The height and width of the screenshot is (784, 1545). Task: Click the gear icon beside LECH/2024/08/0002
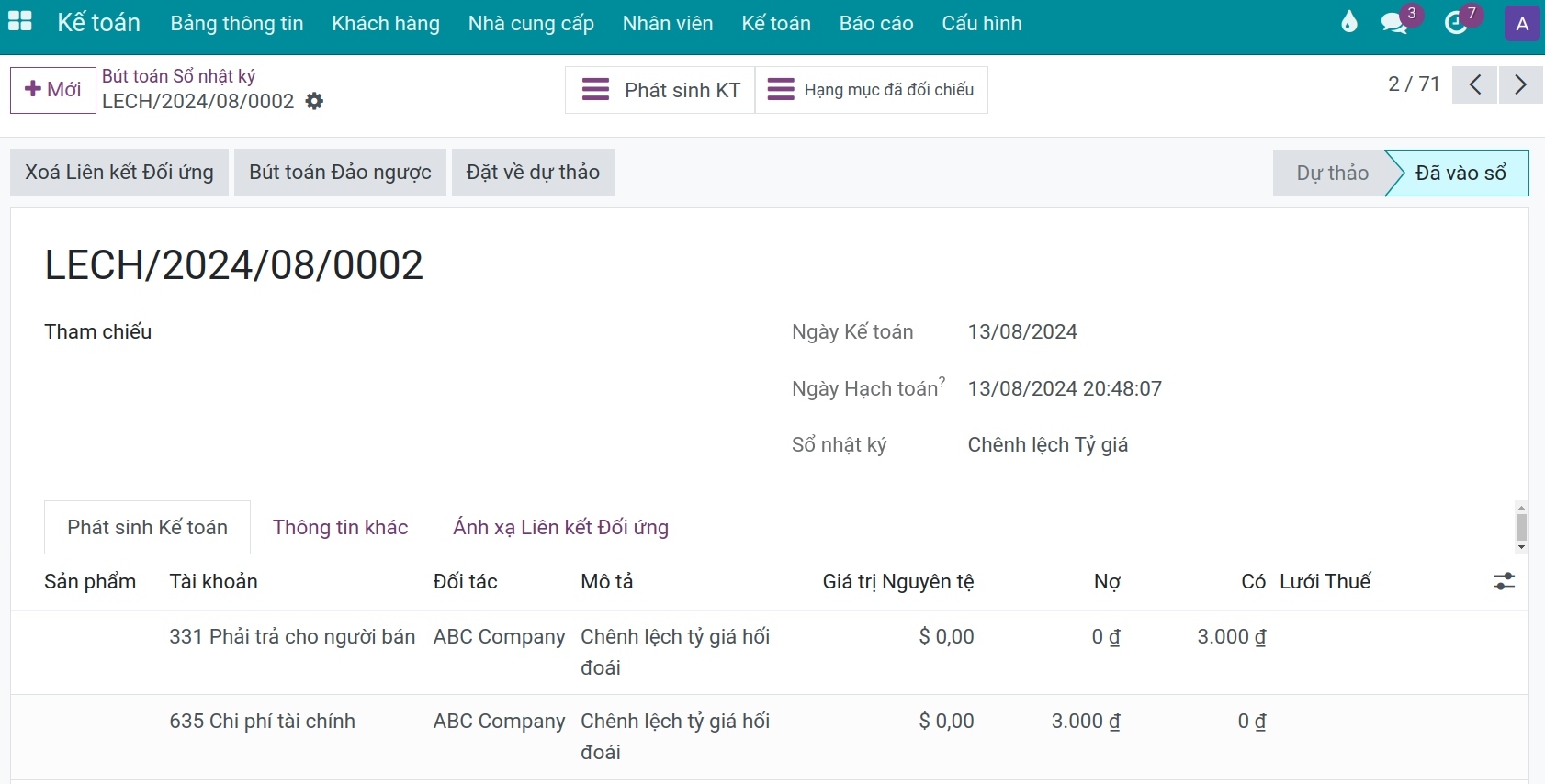click(x=314, y=101)
